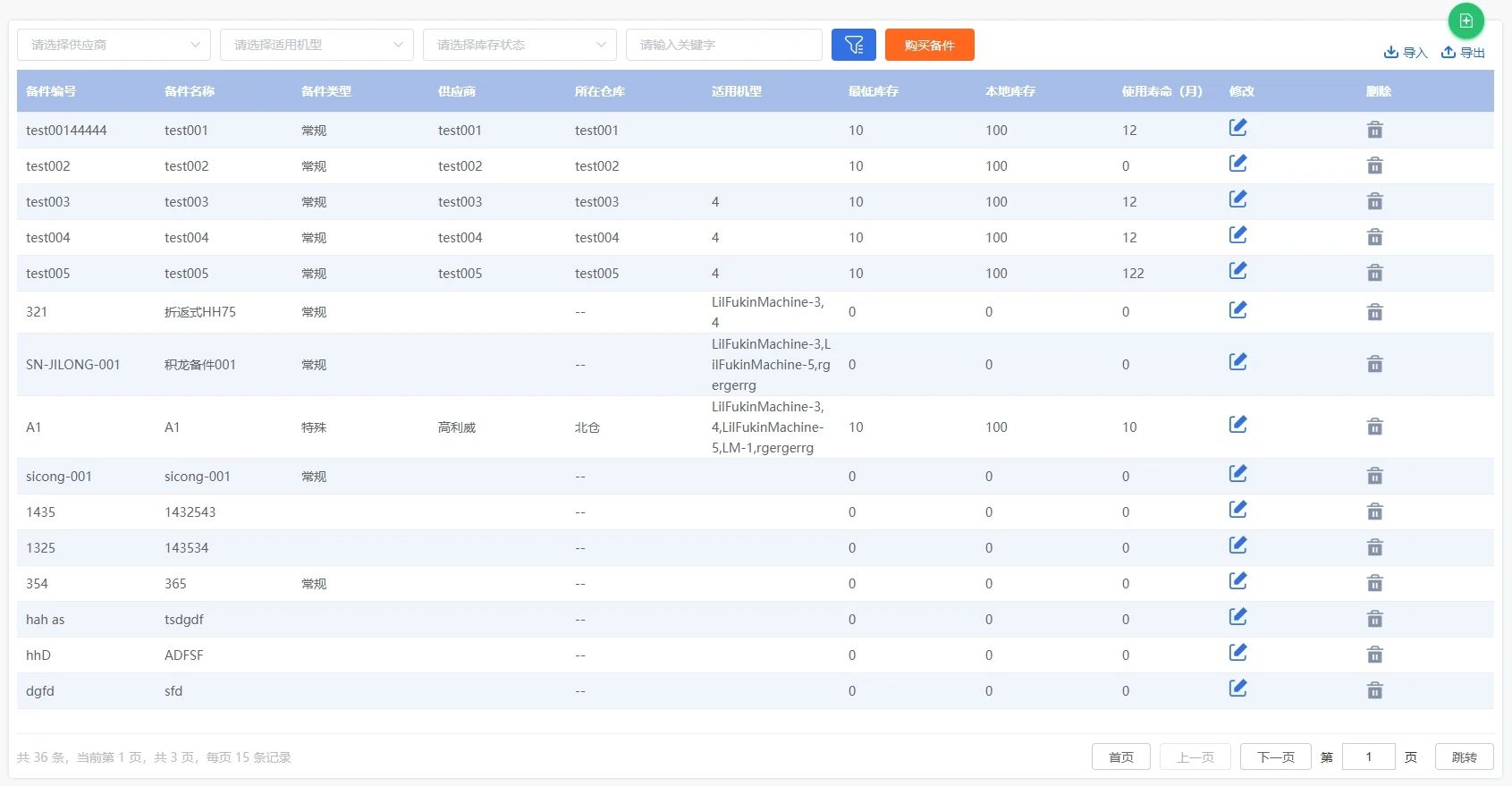Screen dimensions: 1512x786
Task: Open edit for row test002
Action: 1237,164
